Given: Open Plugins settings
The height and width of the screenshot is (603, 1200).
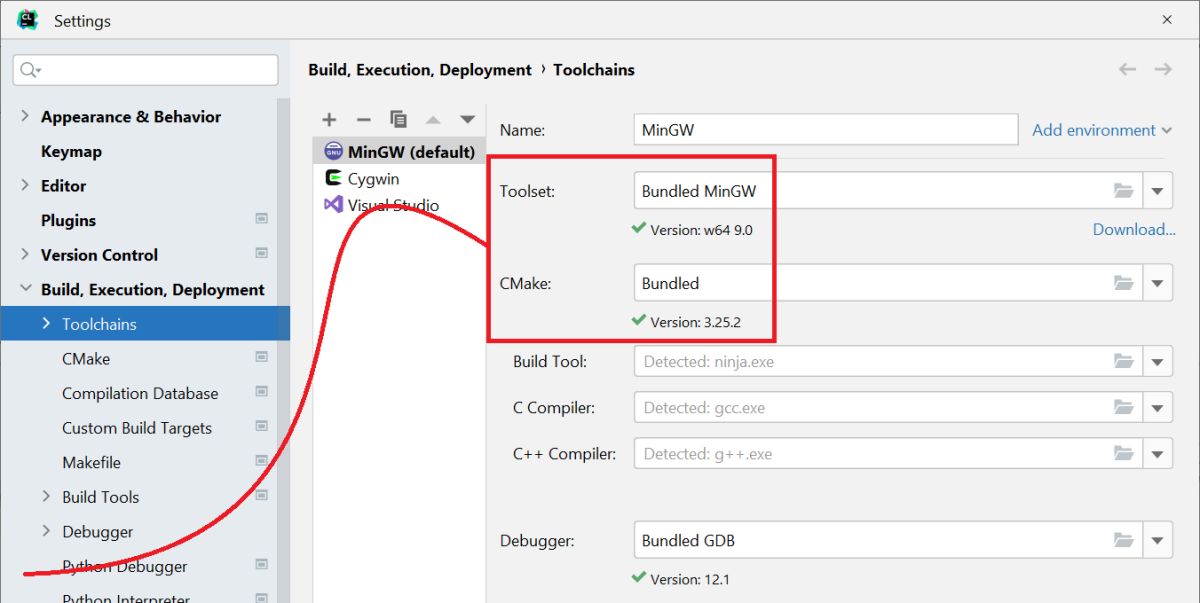Looking at the screenshot, I should pyautogui.click(x=68, y=220).
